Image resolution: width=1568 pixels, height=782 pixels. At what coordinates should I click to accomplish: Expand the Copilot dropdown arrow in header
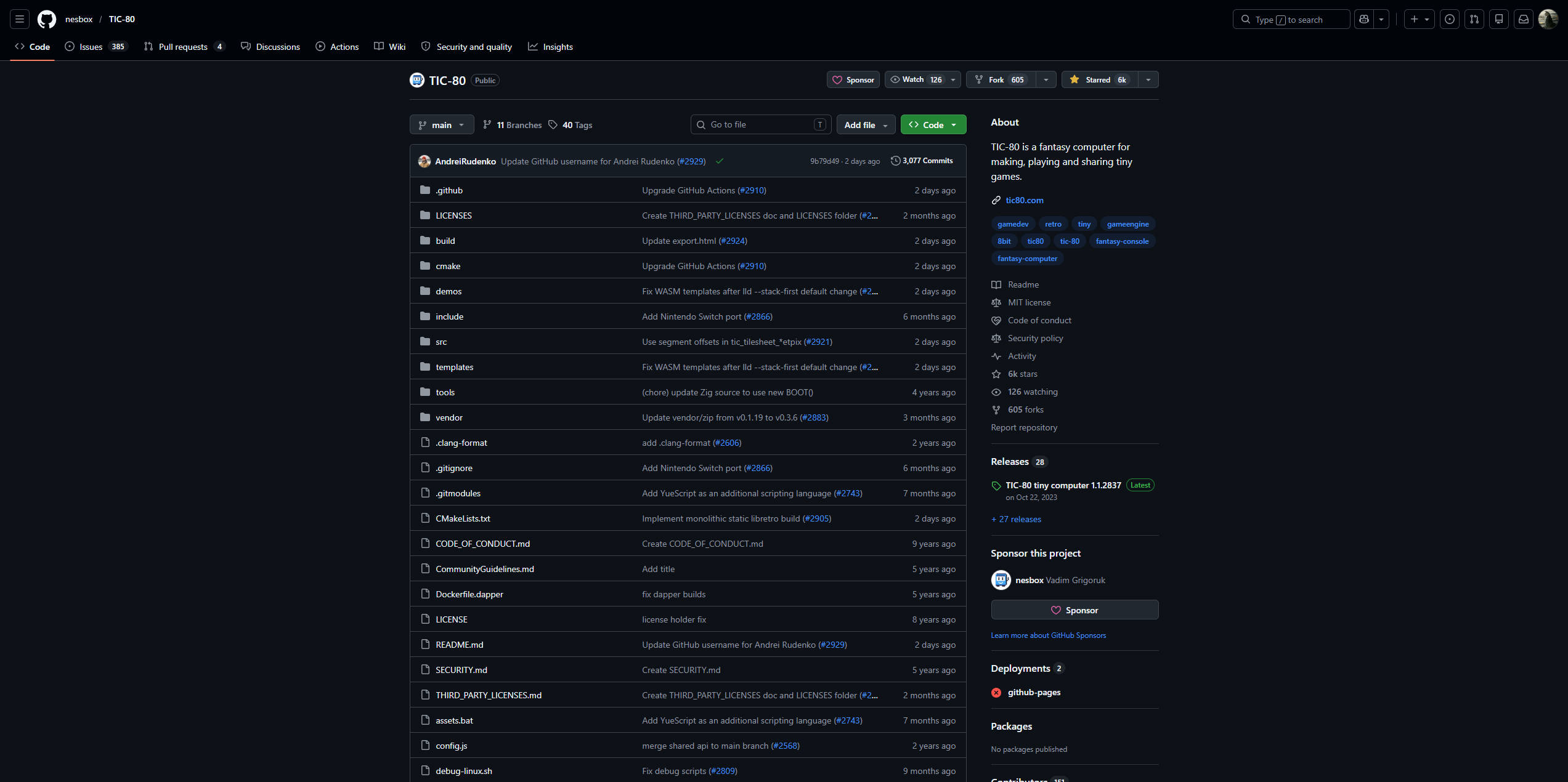[1382, 19]
